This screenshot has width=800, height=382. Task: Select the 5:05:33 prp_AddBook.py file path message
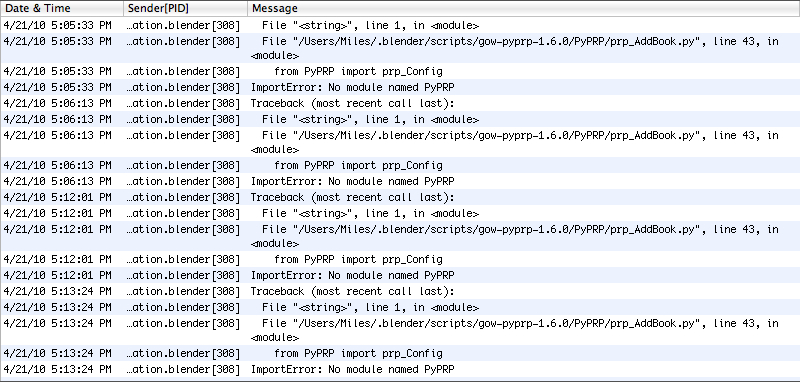515,48
